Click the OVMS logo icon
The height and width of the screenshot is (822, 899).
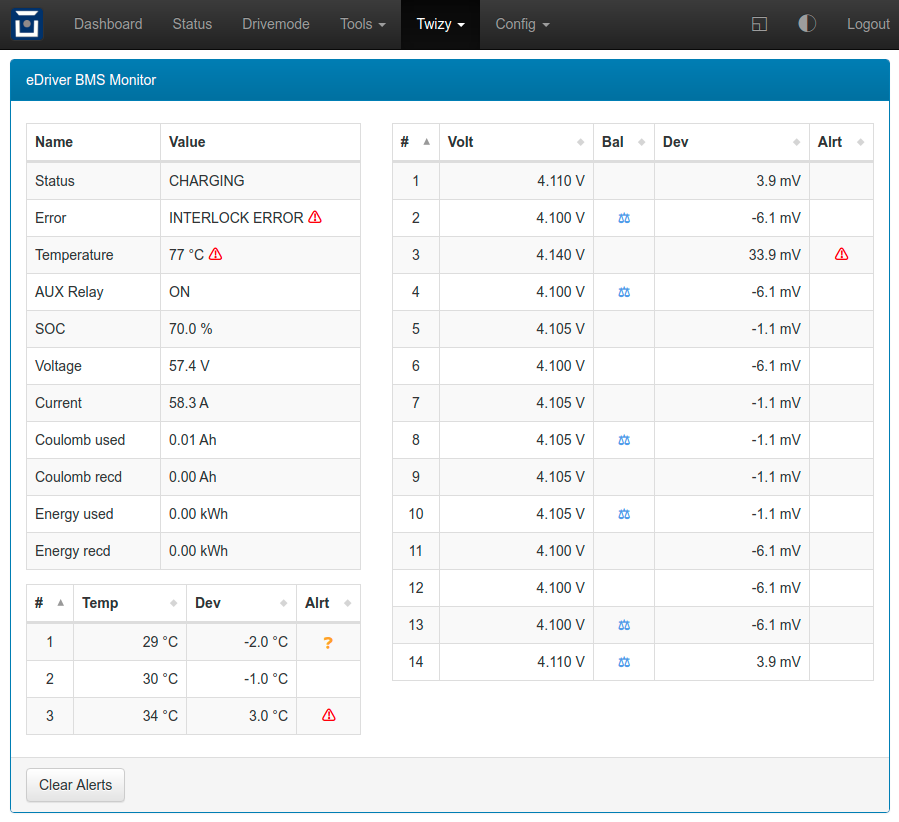tap(27, 25)
